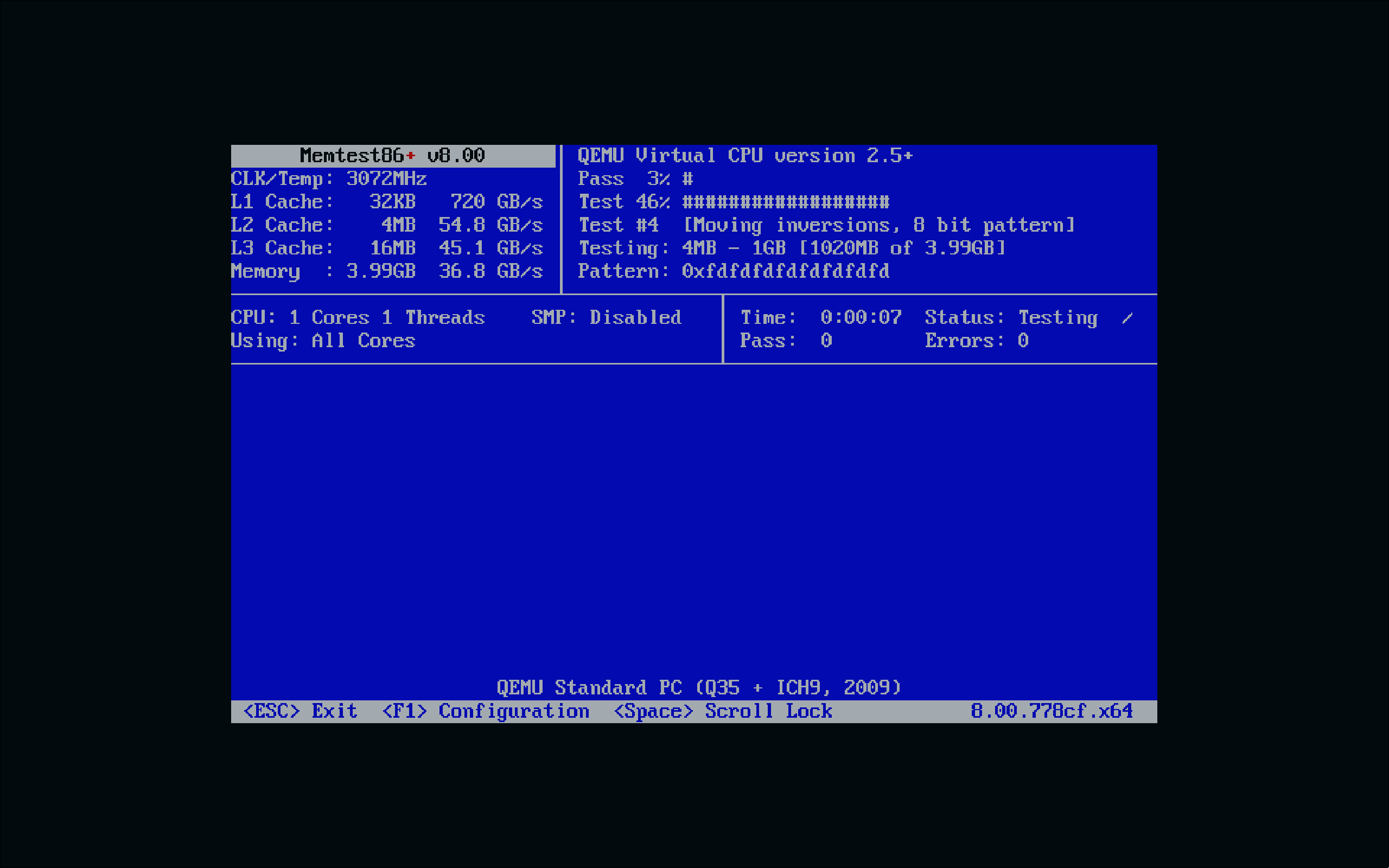
Task: Click the L2 Cache 4MB row
Action: (387, 225)
